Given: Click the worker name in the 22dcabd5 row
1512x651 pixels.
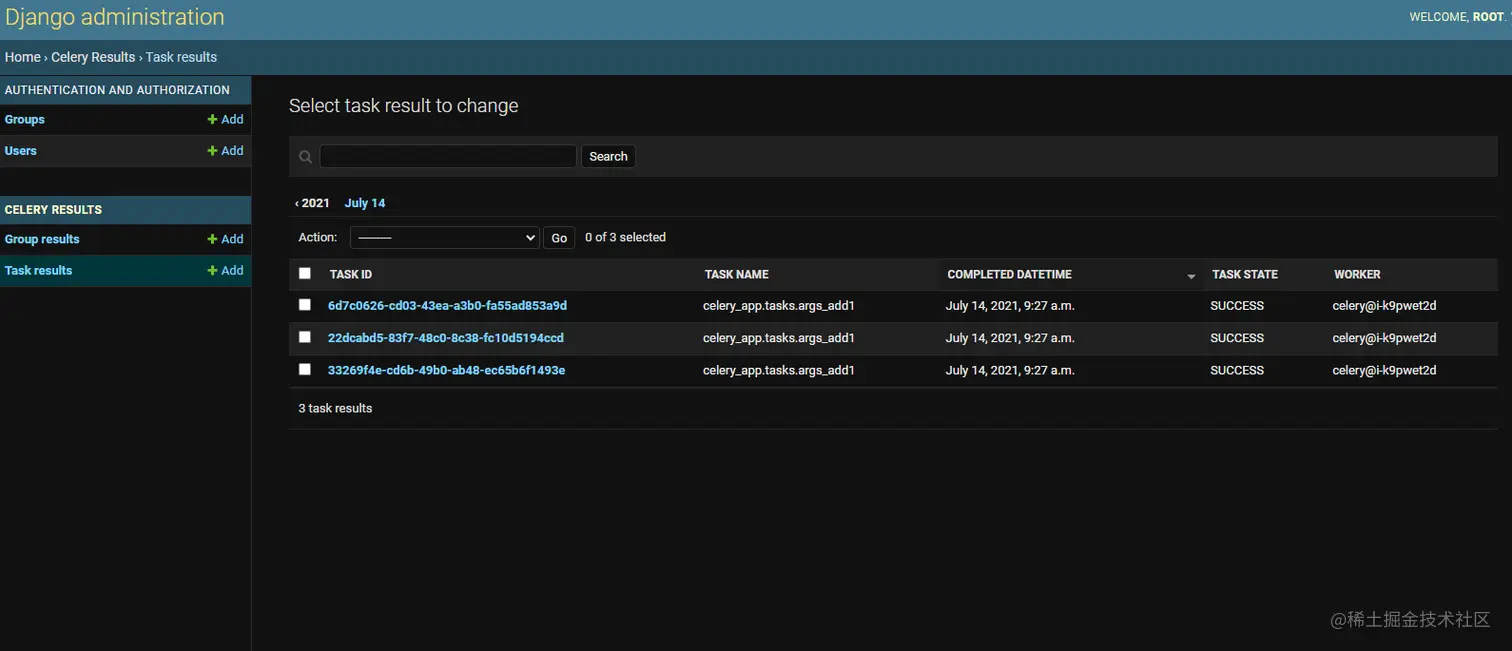Looking at the screenshot, I should [x=1384, y=338].
